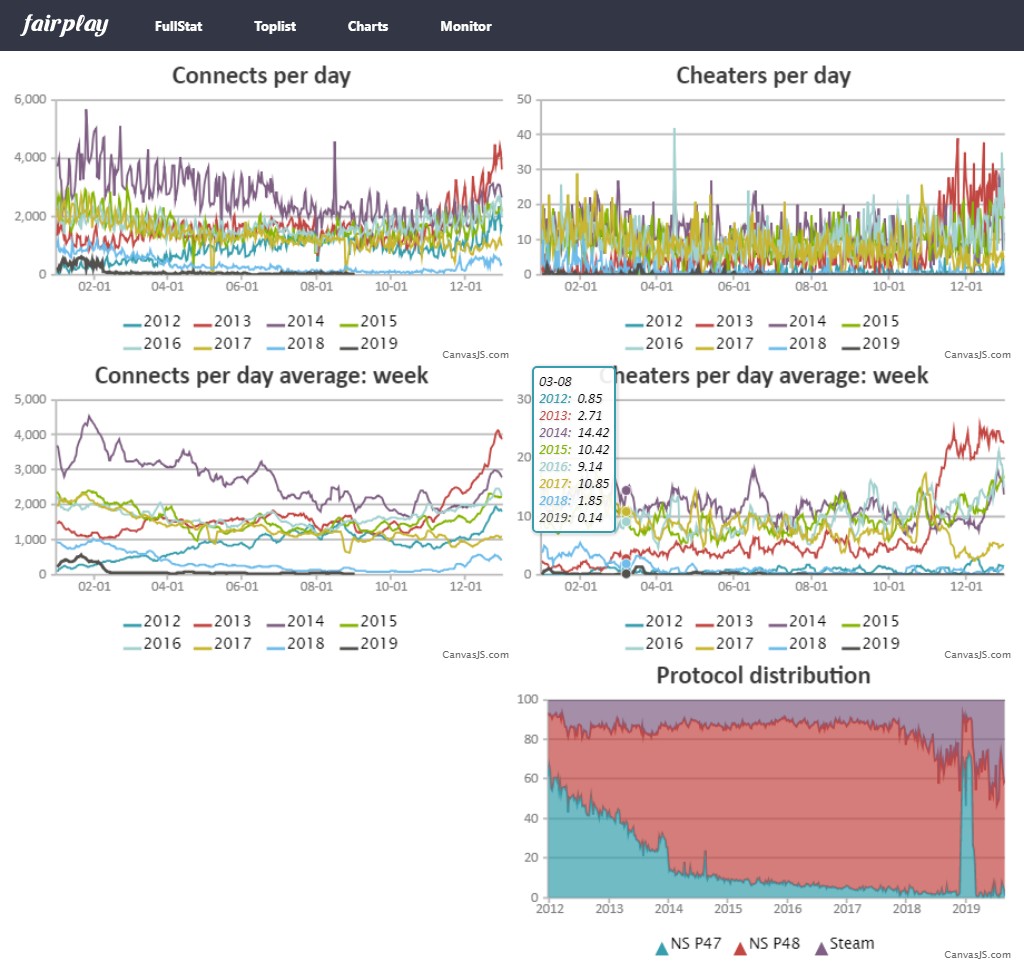Toggle NS P48 series in Protocol distribution legend
The height and width of the screenshot is (971, 1024).
coord(769,943)
